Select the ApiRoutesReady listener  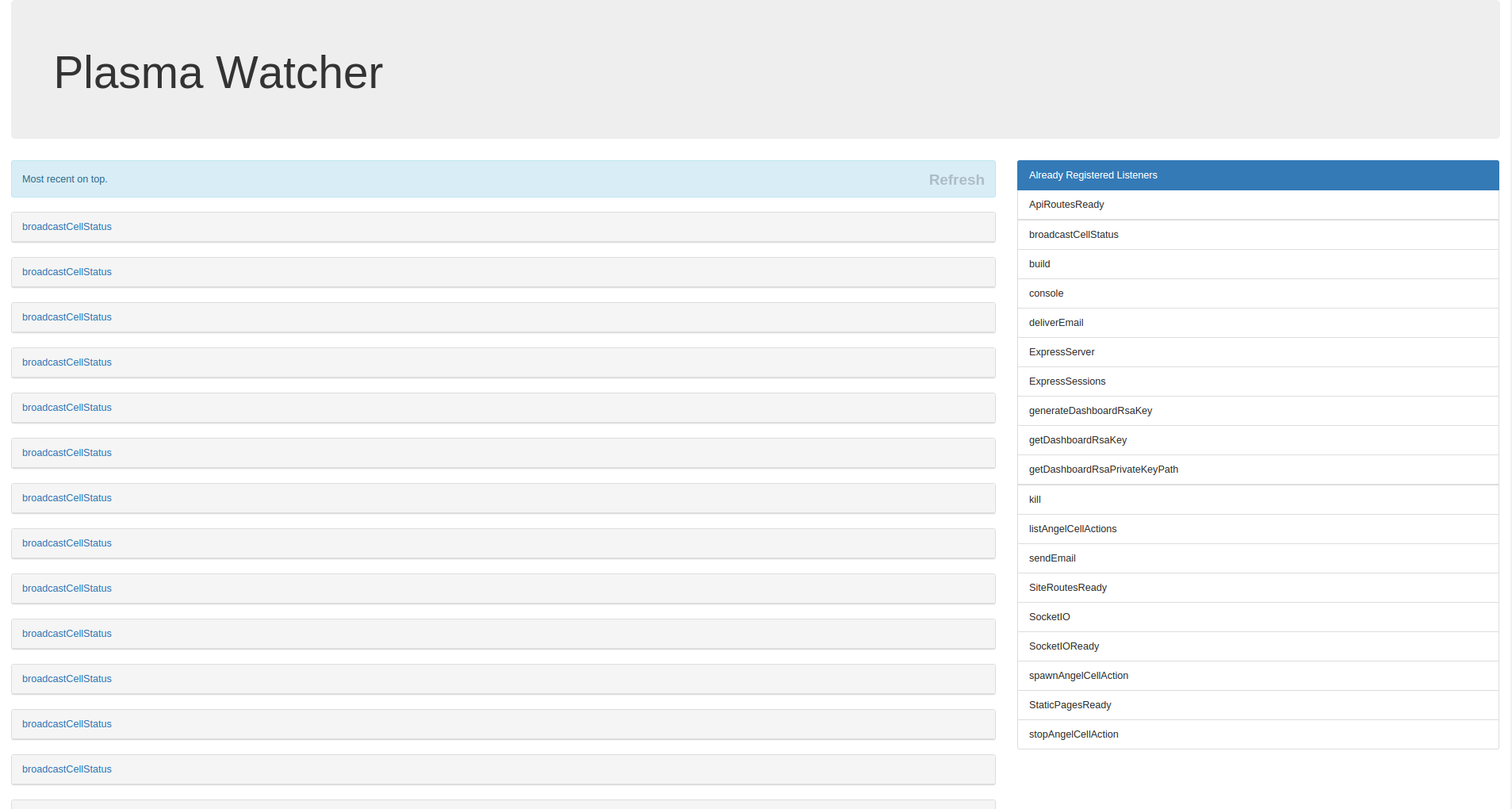tap(1066, 205)
